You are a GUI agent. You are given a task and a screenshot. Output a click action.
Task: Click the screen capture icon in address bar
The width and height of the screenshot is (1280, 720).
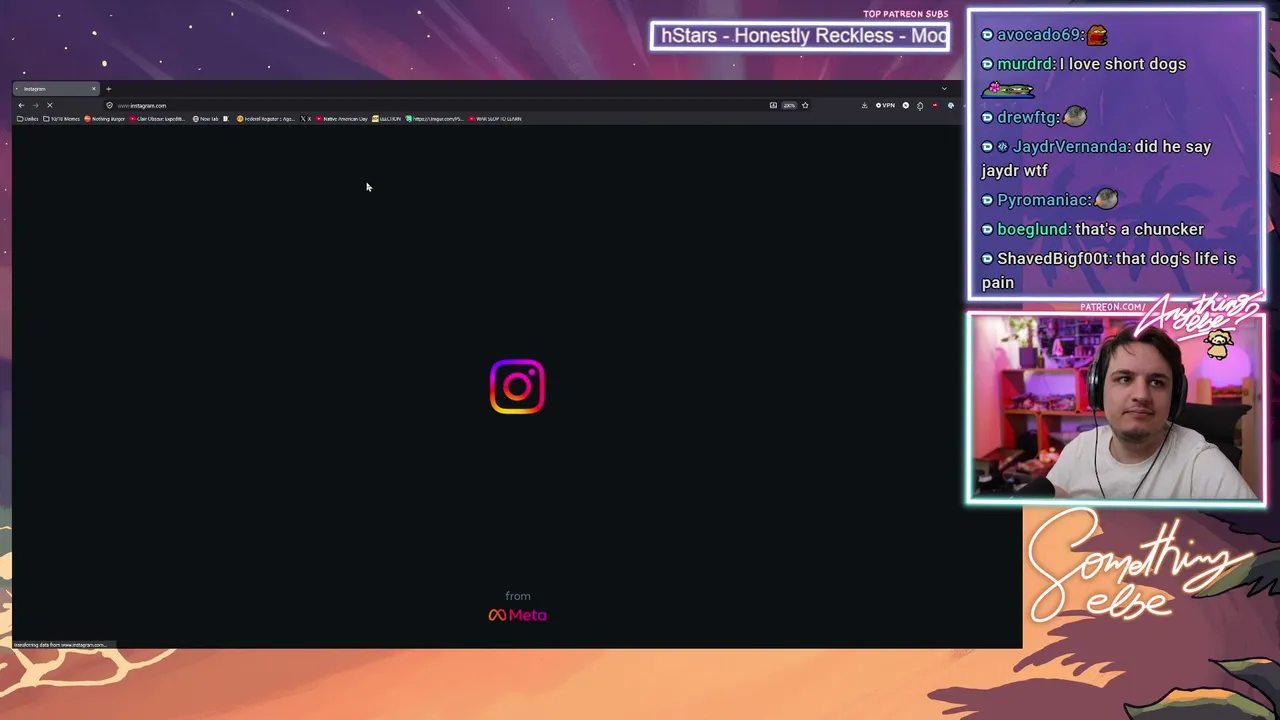point(773,105)
